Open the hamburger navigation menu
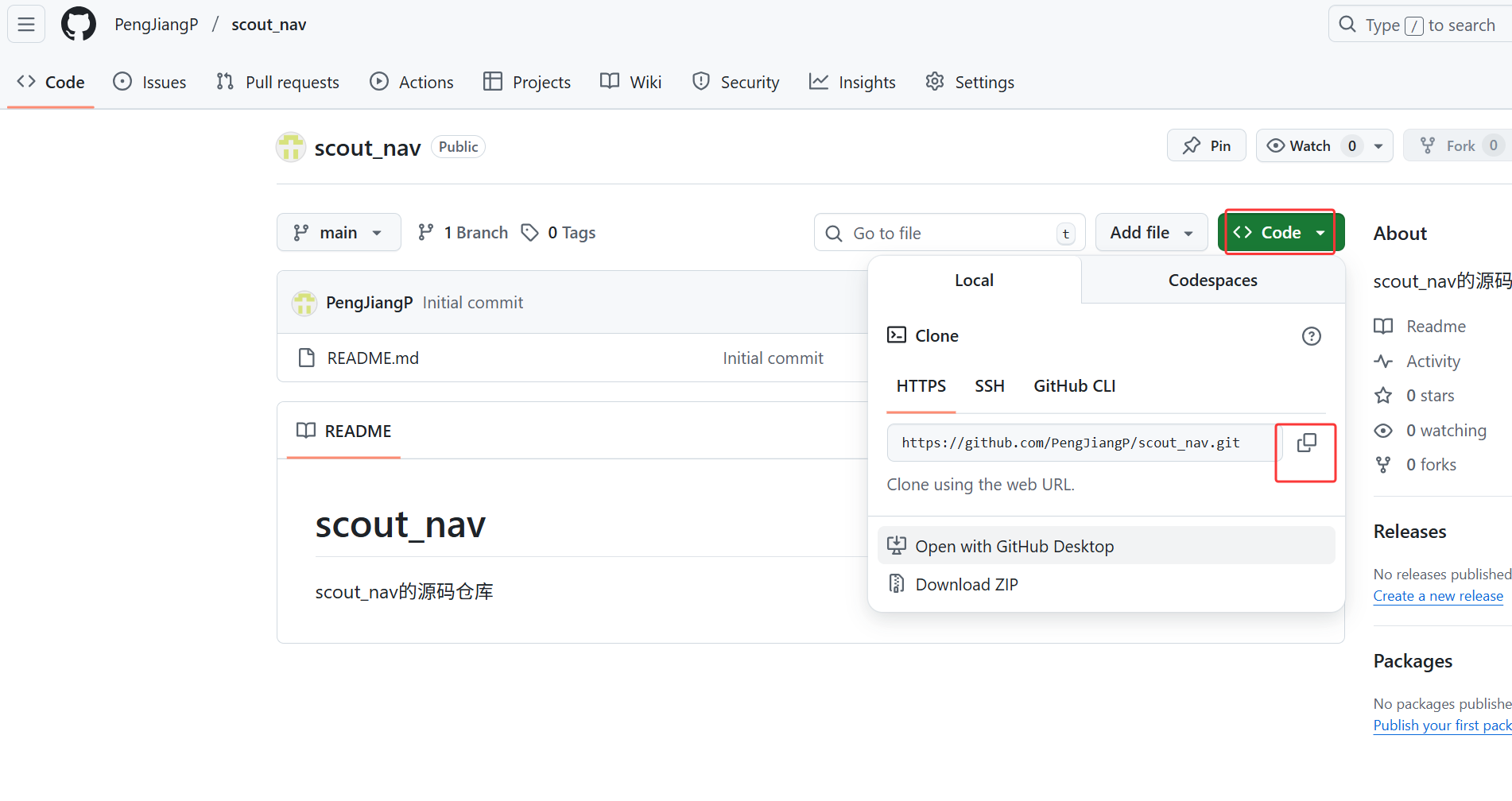The image size is (1512, 801). click(26, 25)
